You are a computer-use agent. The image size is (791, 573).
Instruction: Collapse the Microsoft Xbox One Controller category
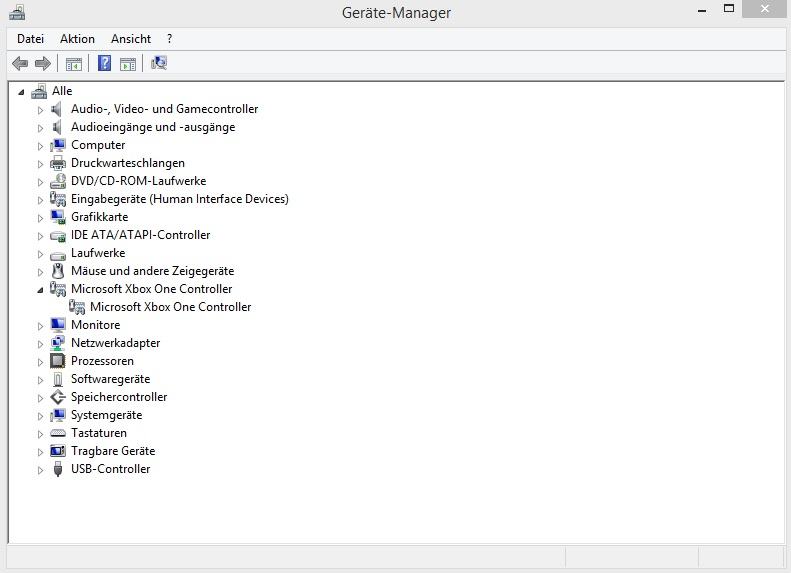coord(41,290)
